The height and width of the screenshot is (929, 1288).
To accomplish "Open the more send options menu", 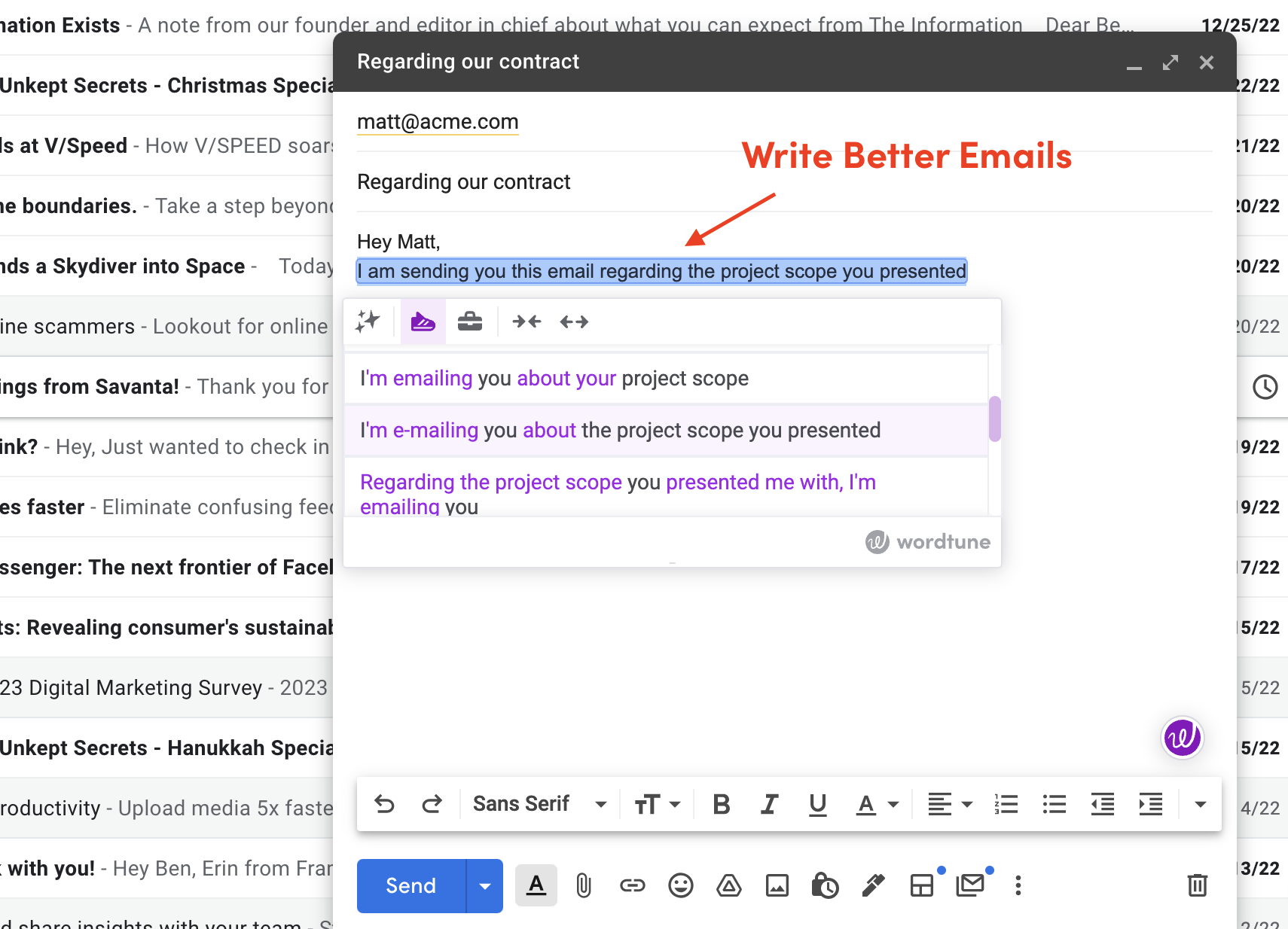I will [x=1018, y=886].
